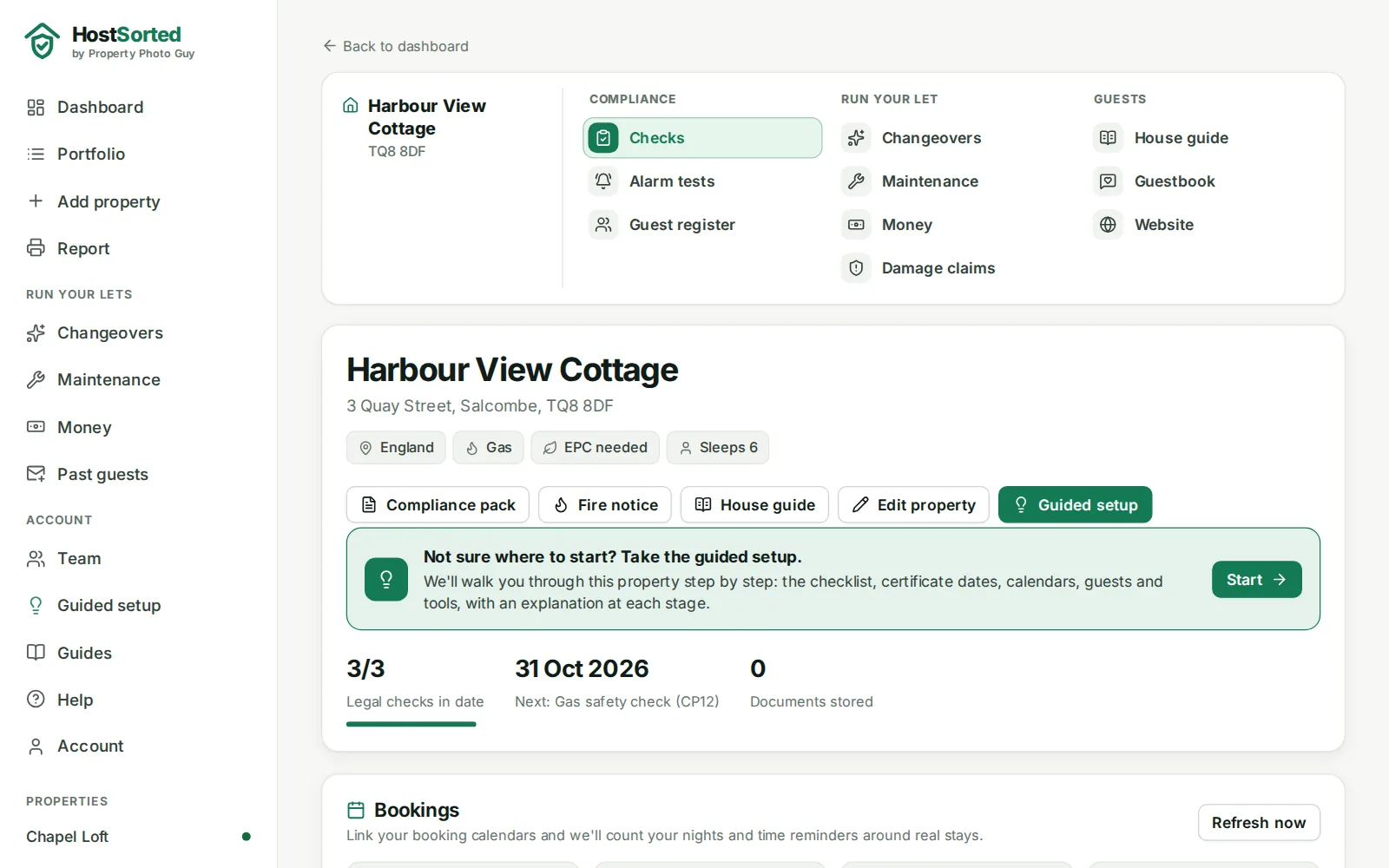Click the Changeovers sparkle icon in Run Your Let
The image size is (1389, 868).
click(856, 137)
